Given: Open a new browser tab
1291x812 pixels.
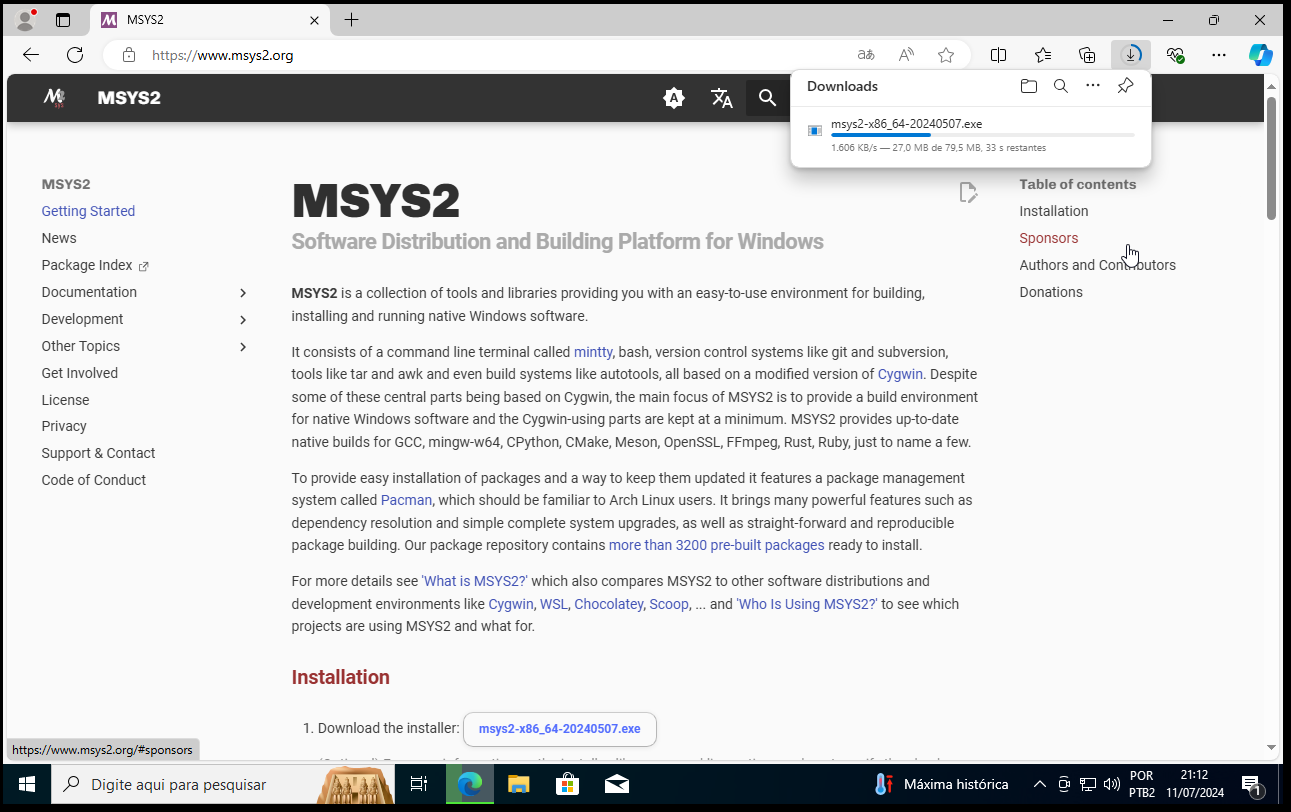Looking at the screenshot, I should pos(351,20).
